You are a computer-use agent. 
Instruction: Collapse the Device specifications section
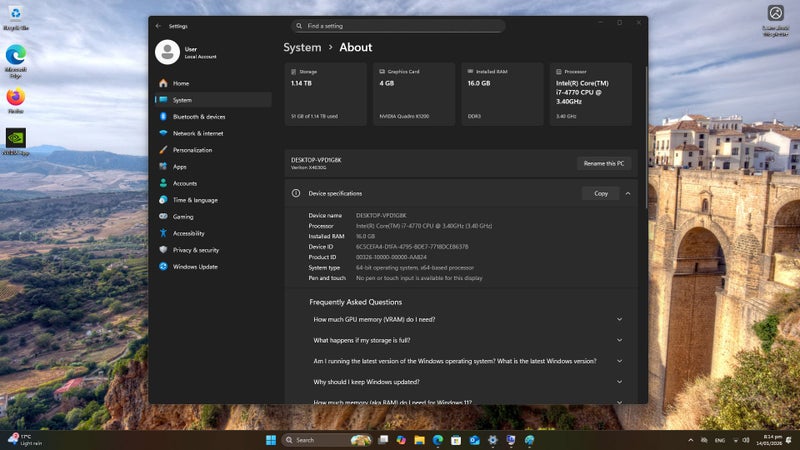click(x=628, y=193)
